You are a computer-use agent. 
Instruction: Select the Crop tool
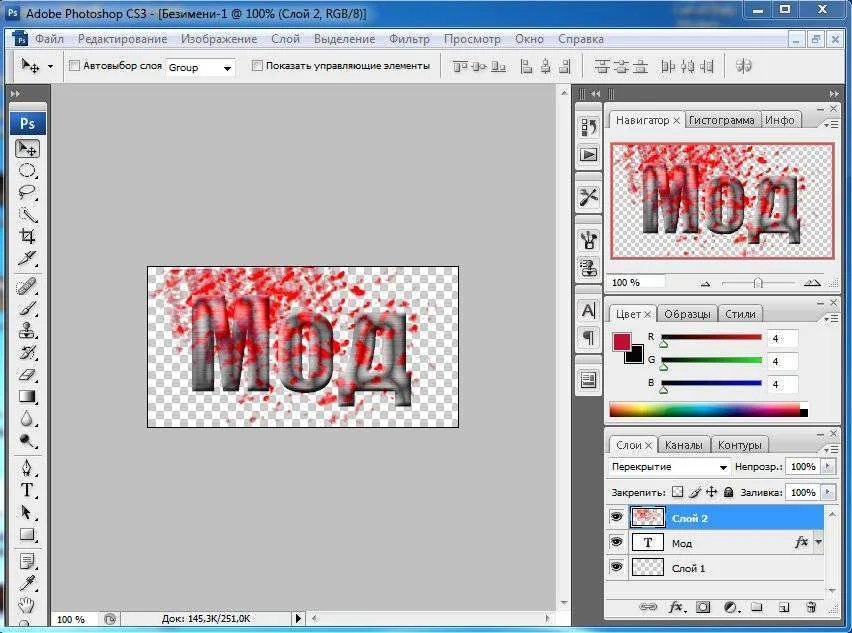27,236
